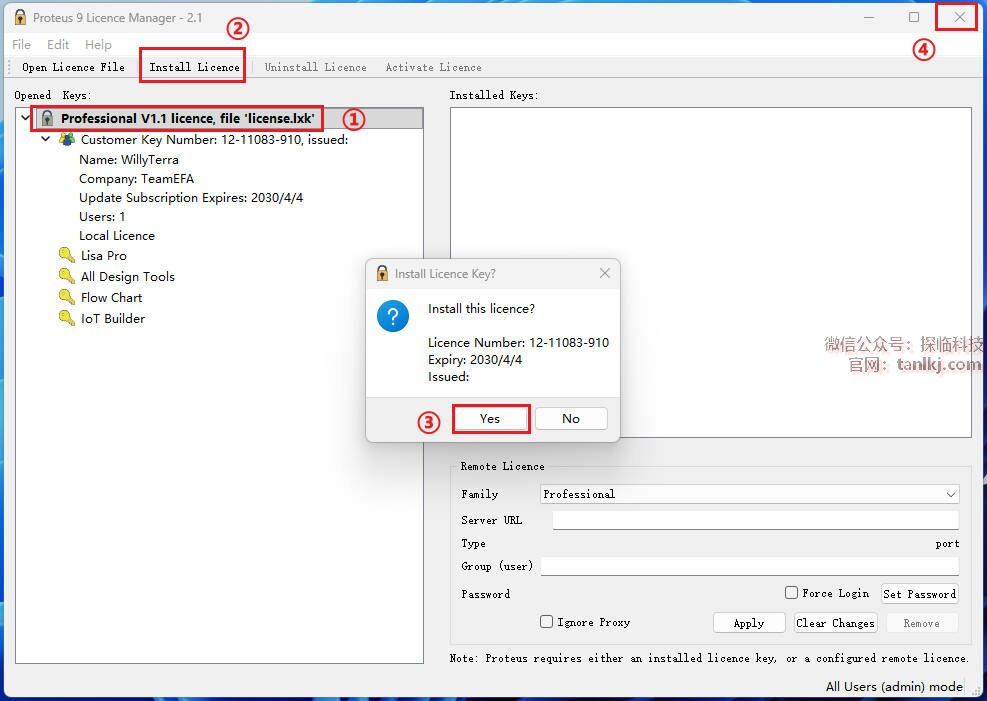The width and height of the screenshot is (987, 701).
Task: Click the Clear Changes button
Action: point(835,623)
